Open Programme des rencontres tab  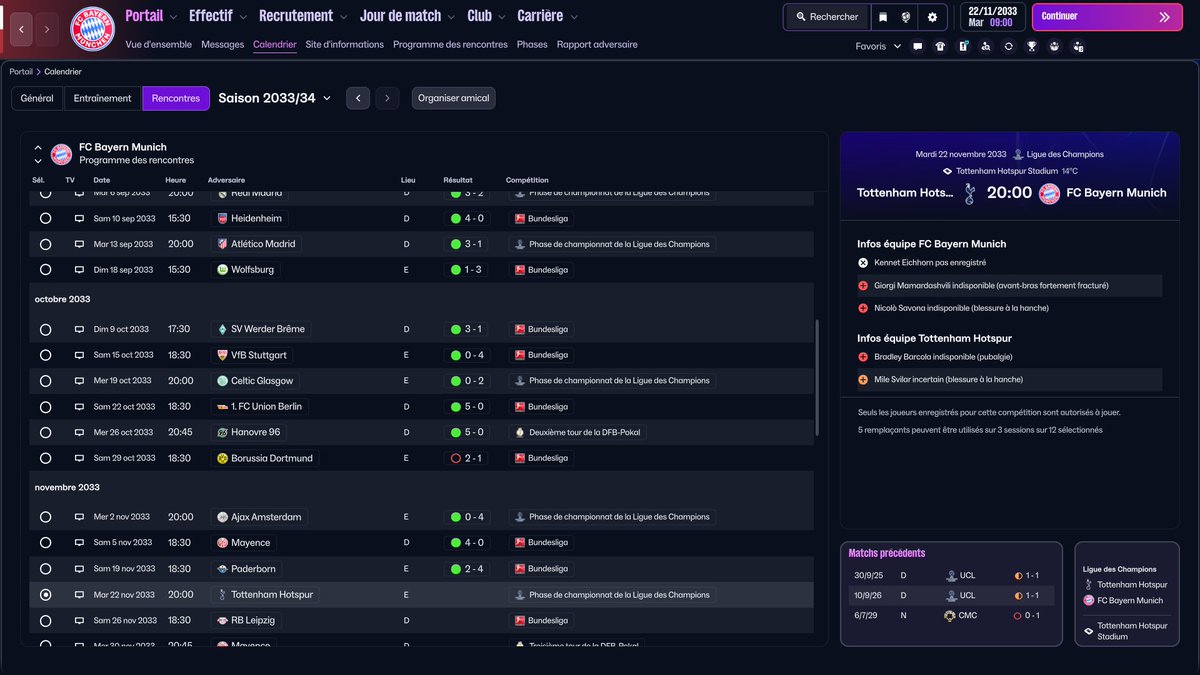[450, 45]
